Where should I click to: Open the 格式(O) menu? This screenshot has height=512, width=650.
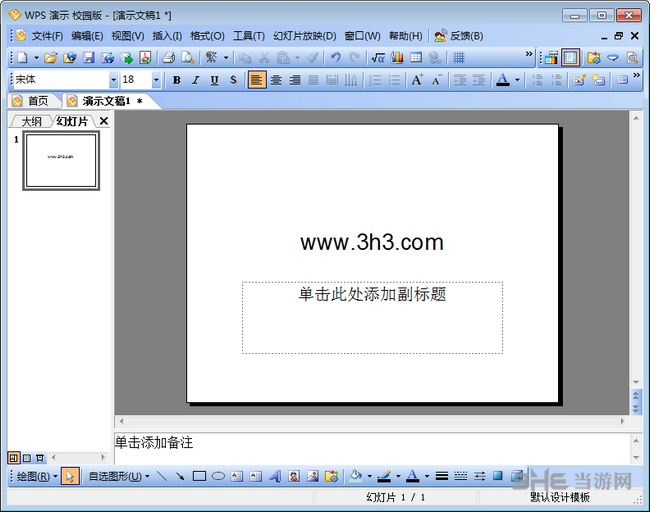click(x=207, y=36)
